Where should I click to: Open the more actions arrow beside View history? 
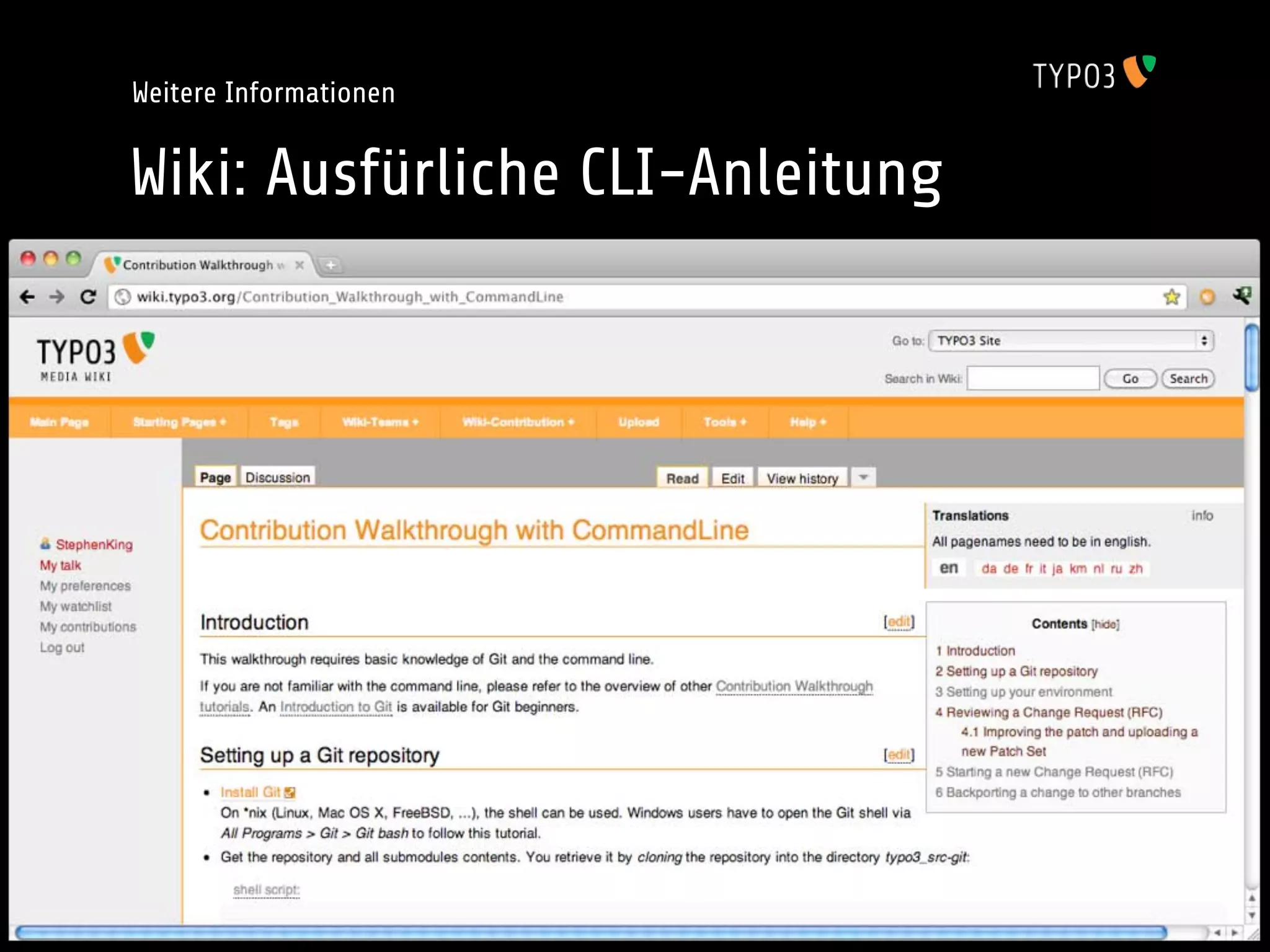[x=863, y=477]
